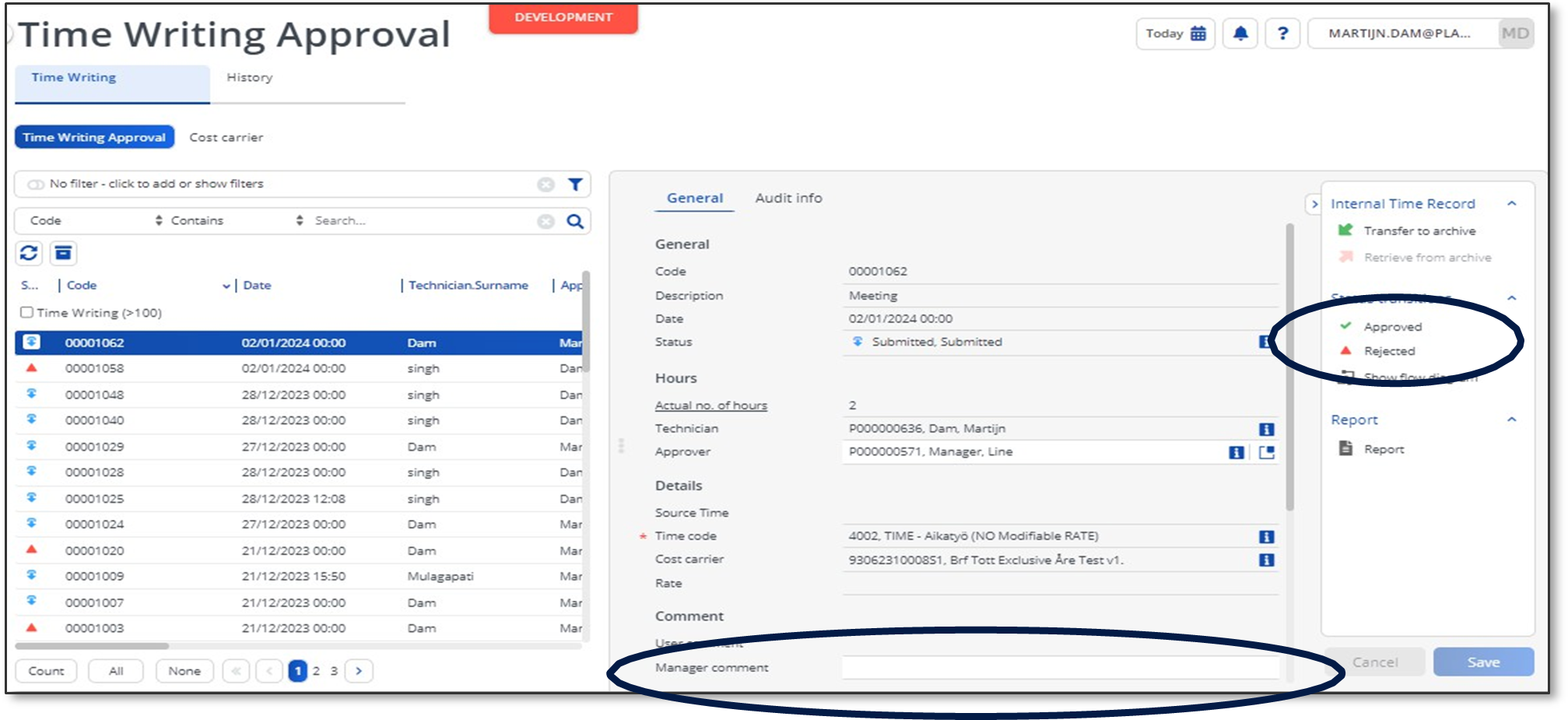Open the help question mark

coord(1282,33)
